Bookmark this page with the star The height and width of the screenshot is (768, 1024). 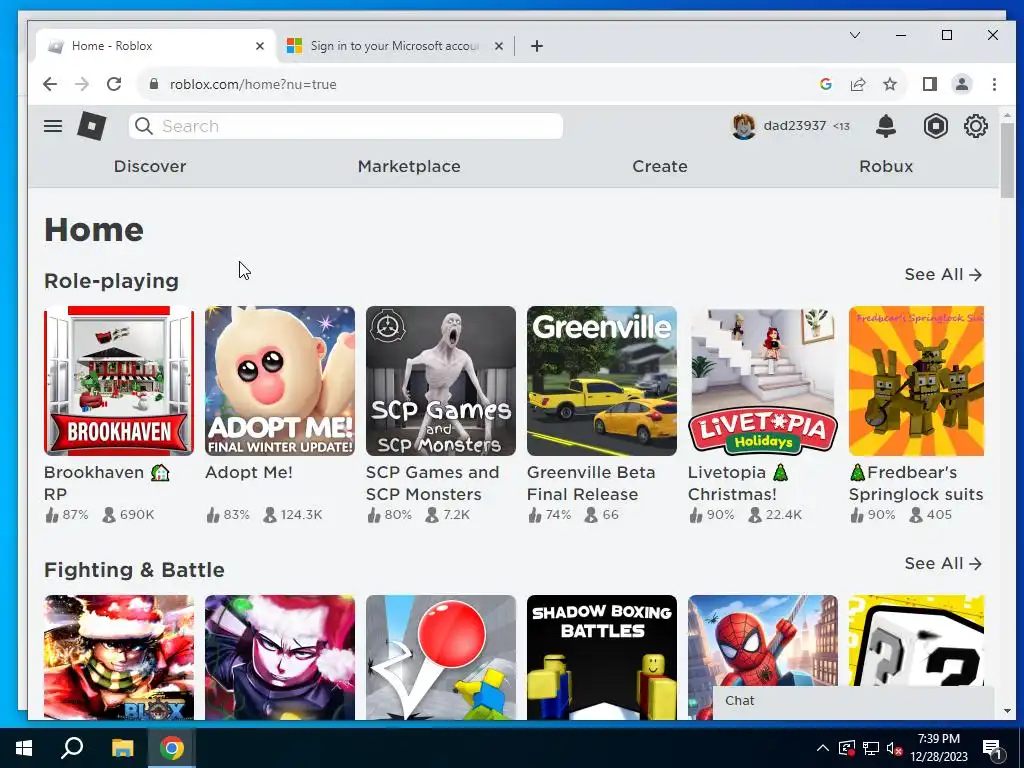[x=889, y=84]
